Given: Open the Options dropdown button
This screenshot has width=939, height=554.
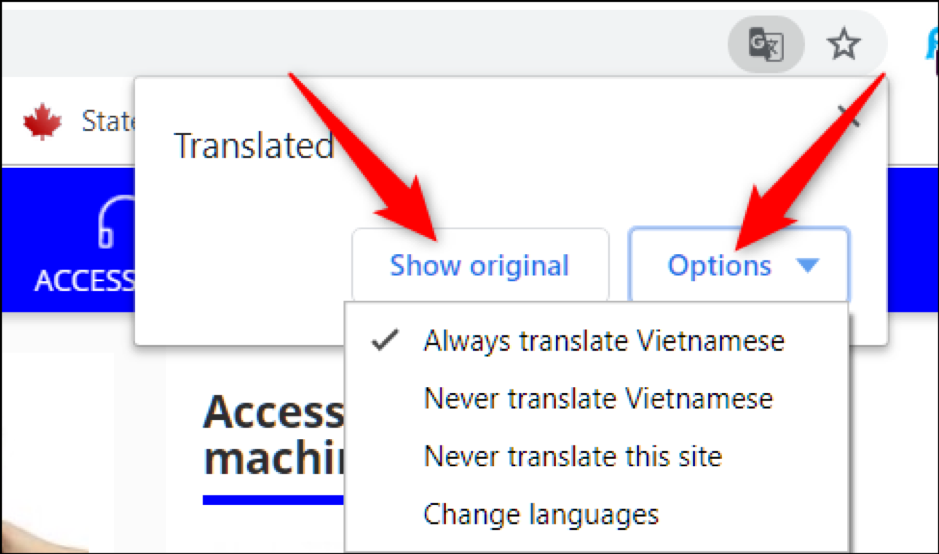Looking at the screenshot, I should [x=739, y=265].
